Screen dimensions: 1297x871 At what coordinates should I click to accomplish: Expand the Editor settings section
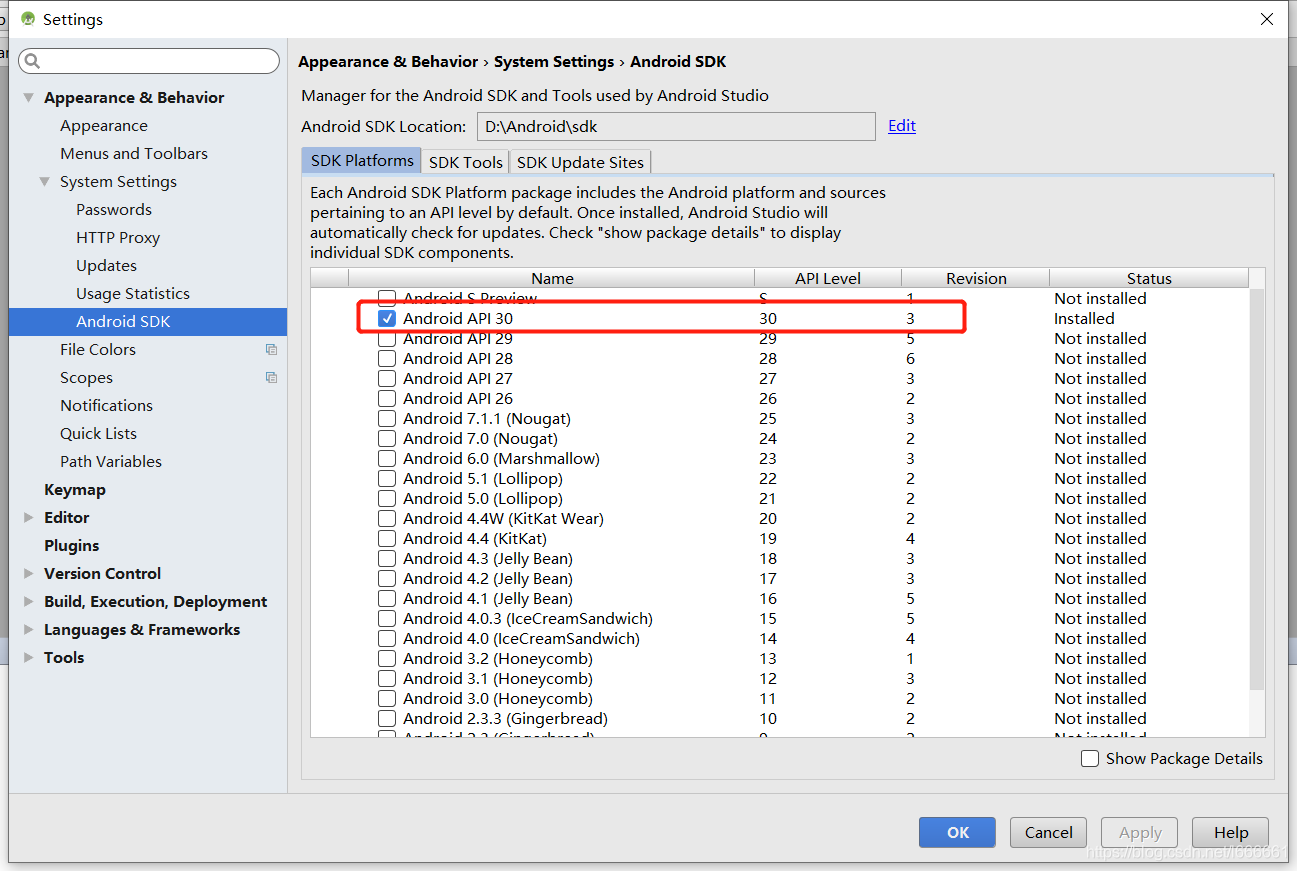coord(28,517)
